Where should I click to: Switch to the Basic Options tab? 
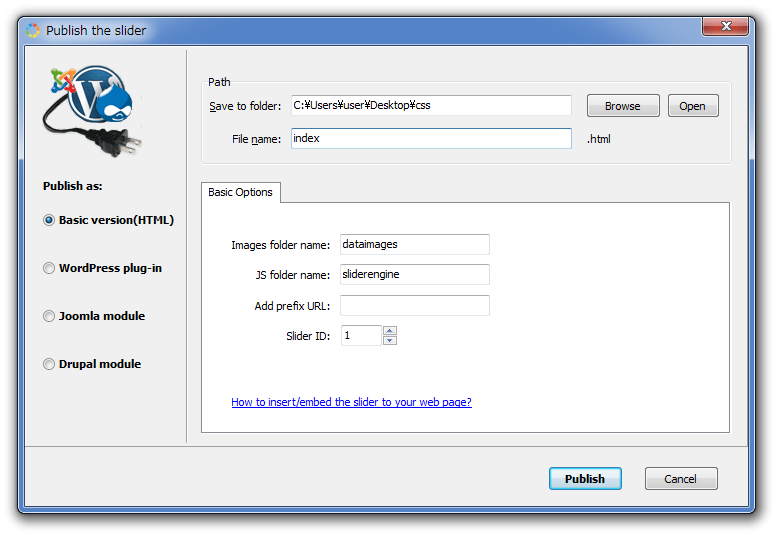pyautogui.click(x=241, y=192)
